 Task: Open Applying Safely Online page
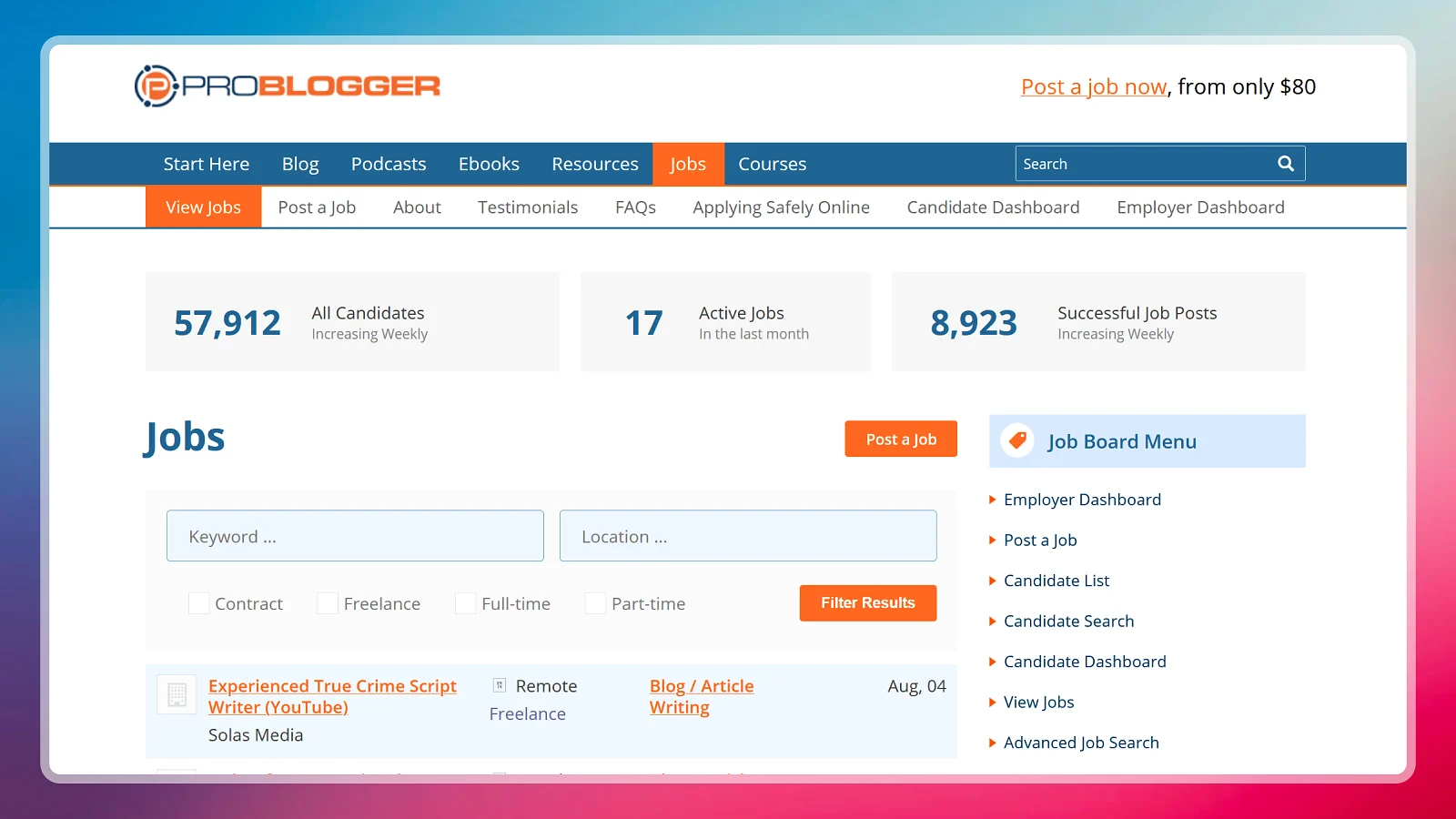[x=781, y=207]
